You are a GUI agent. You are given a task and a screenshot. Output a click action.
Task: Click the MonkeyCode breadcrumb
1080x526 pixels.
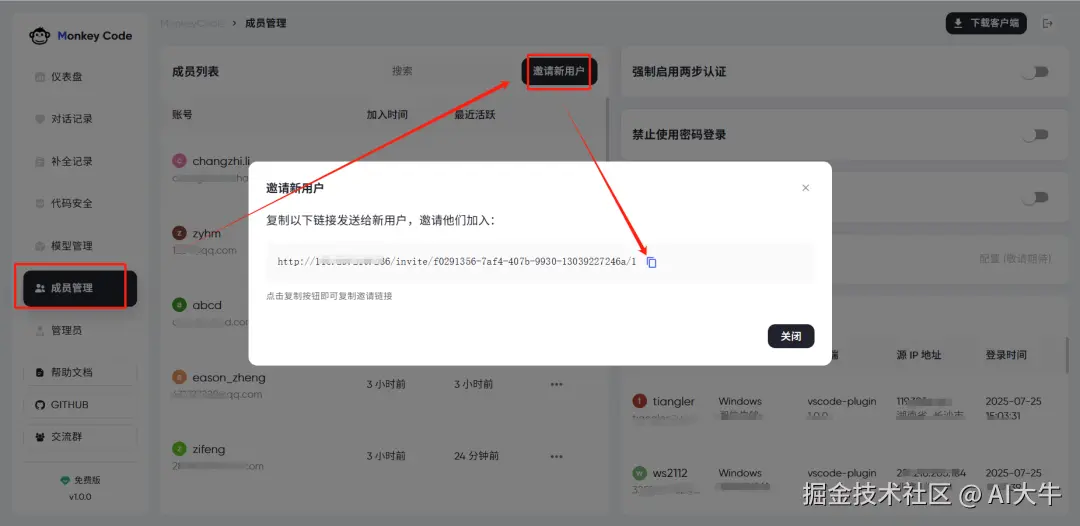192,23
